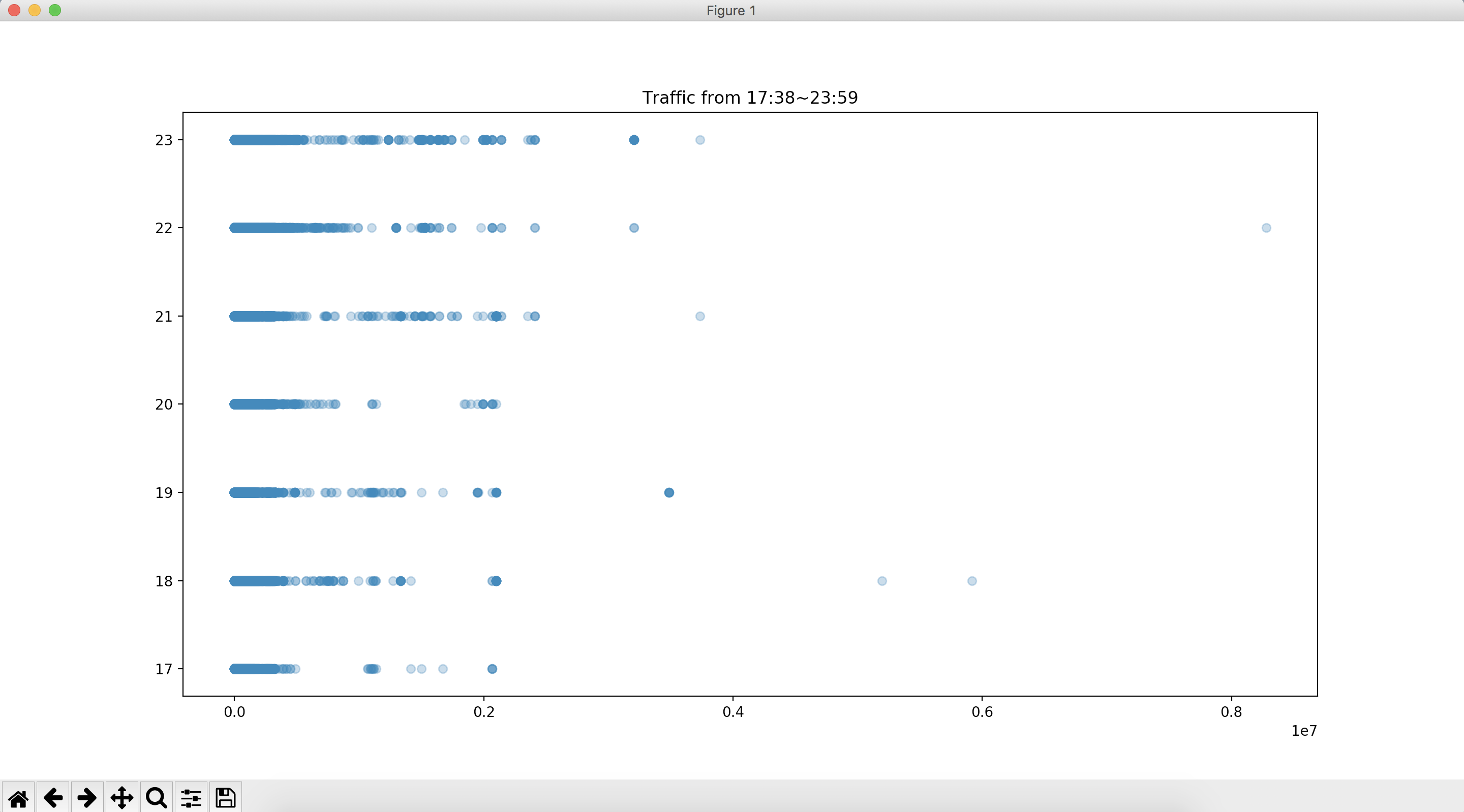Open configure subplots sliders dialog
The height and width of the screenshot is (812, 1464).
point(191,798)
